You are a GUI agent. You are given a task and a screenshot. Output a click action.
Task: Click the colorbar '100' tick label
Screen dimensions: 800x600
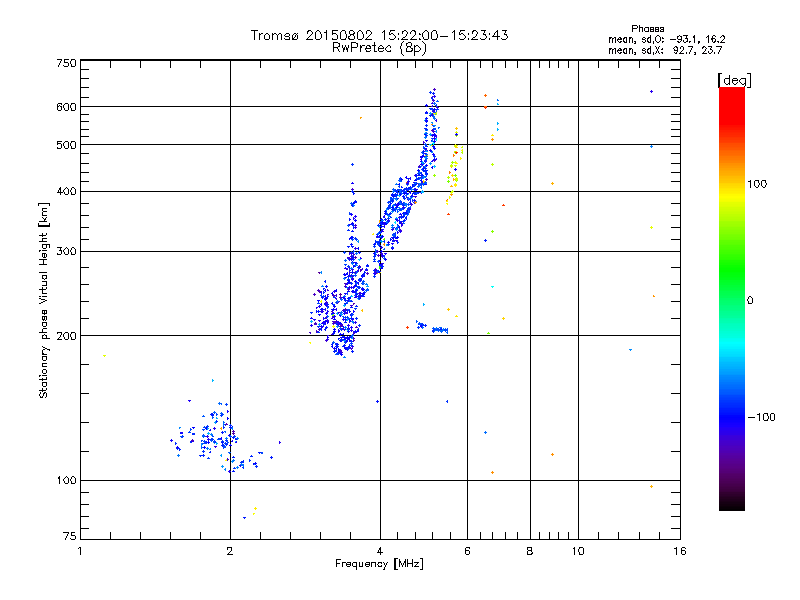pyautogui.click(x=757, y=184)
